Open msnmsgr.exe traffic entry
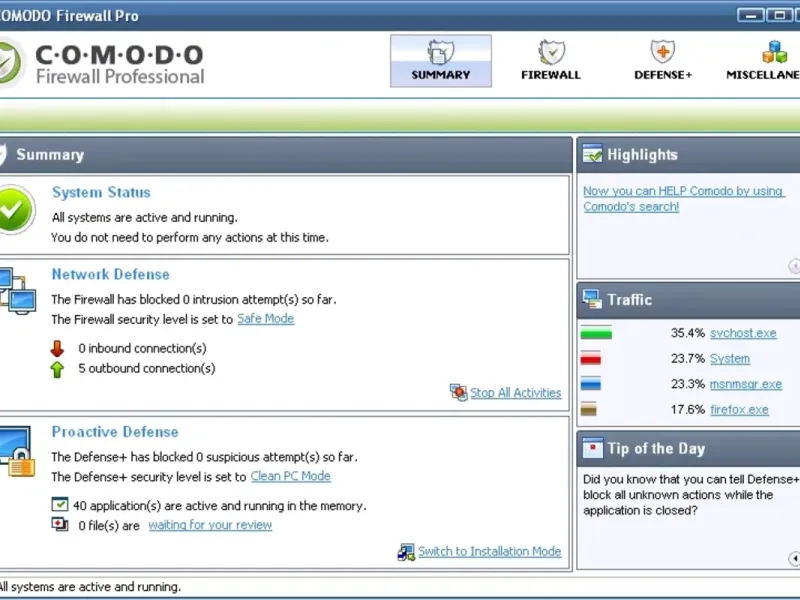 pos(745,384)
